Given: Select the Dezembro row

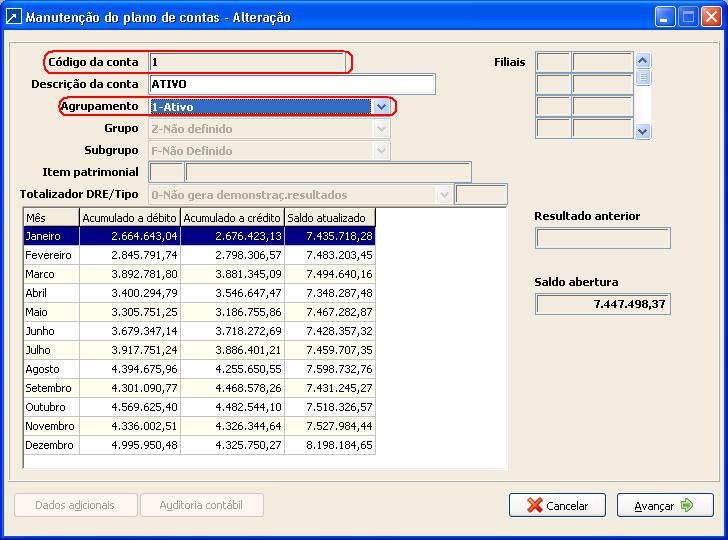Looking at the screenshot, I should (199, 445).
